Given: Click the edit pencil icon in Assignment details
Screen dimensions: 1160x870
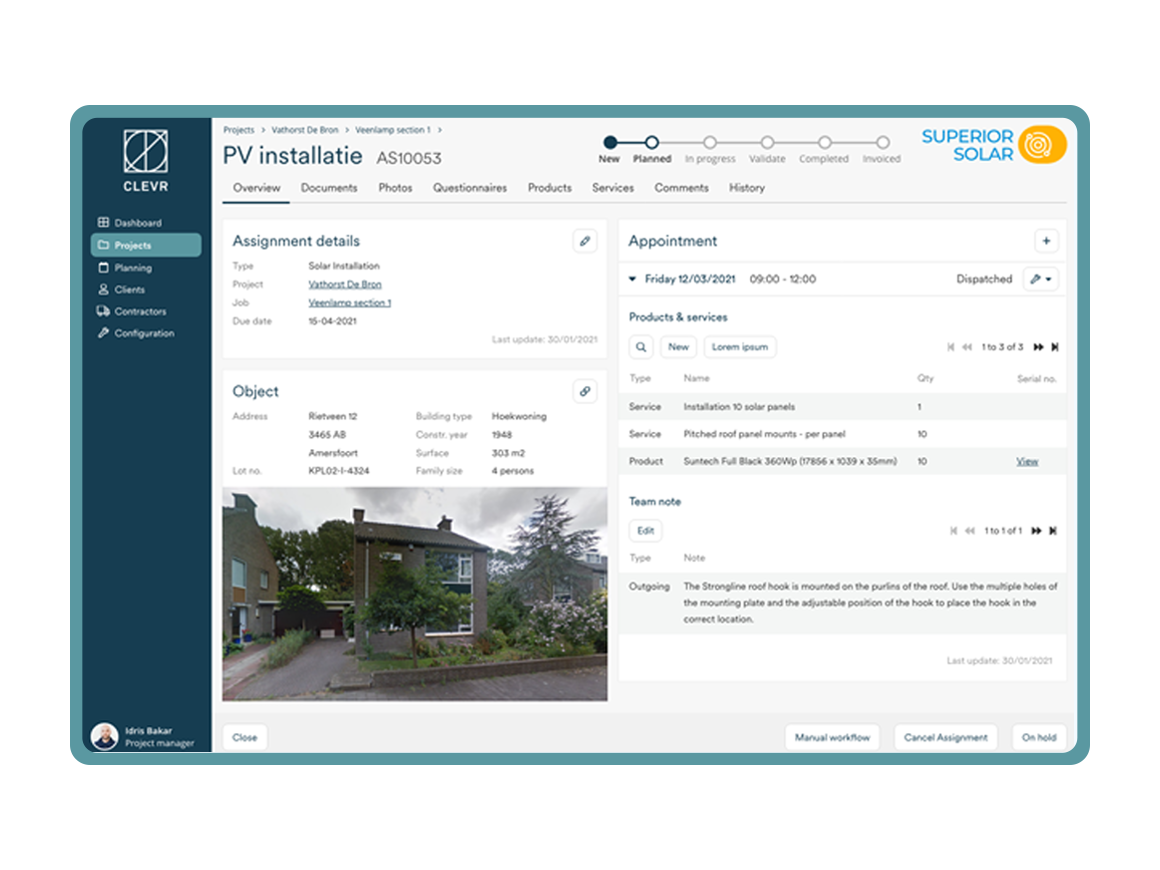Looking at the screenshot, I should (x=585, y=241).
